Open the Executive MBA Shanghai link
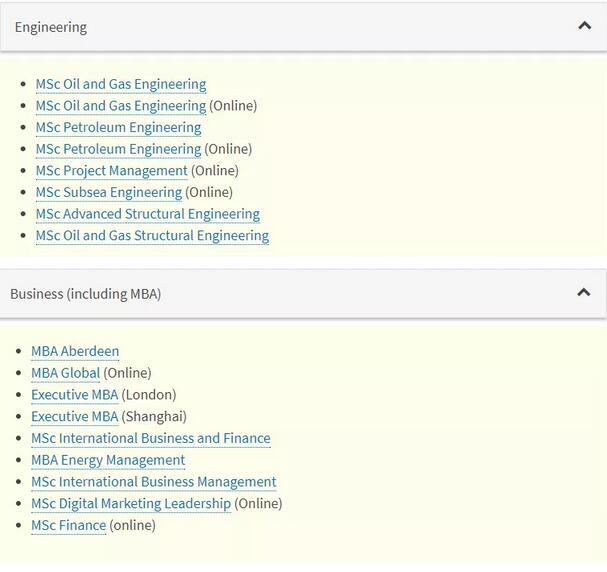The width and height of the screenshot is (607, 572). 74,416
